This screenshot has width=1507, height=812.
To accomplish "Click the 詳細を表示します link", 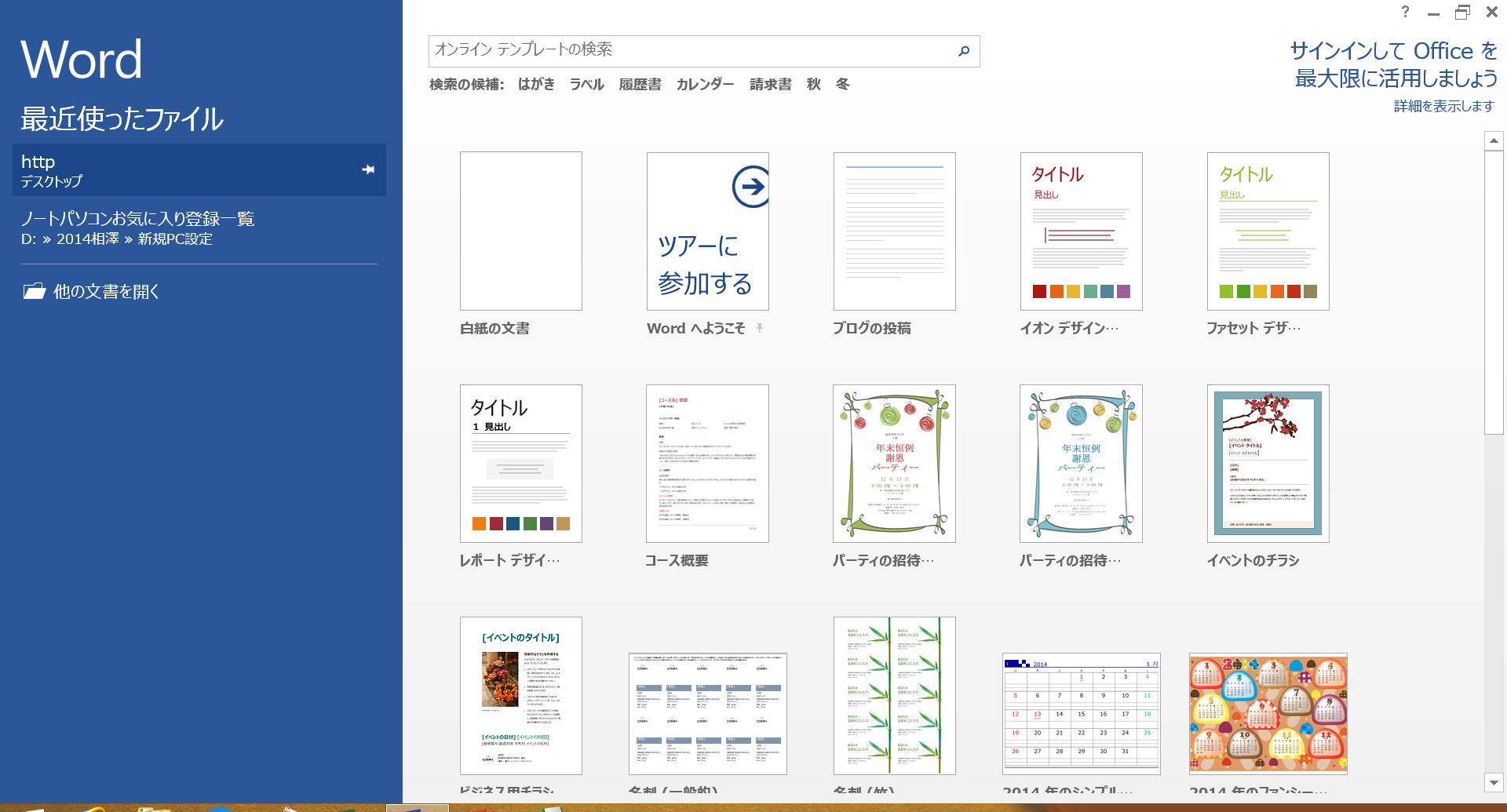I will (1444, 106).
